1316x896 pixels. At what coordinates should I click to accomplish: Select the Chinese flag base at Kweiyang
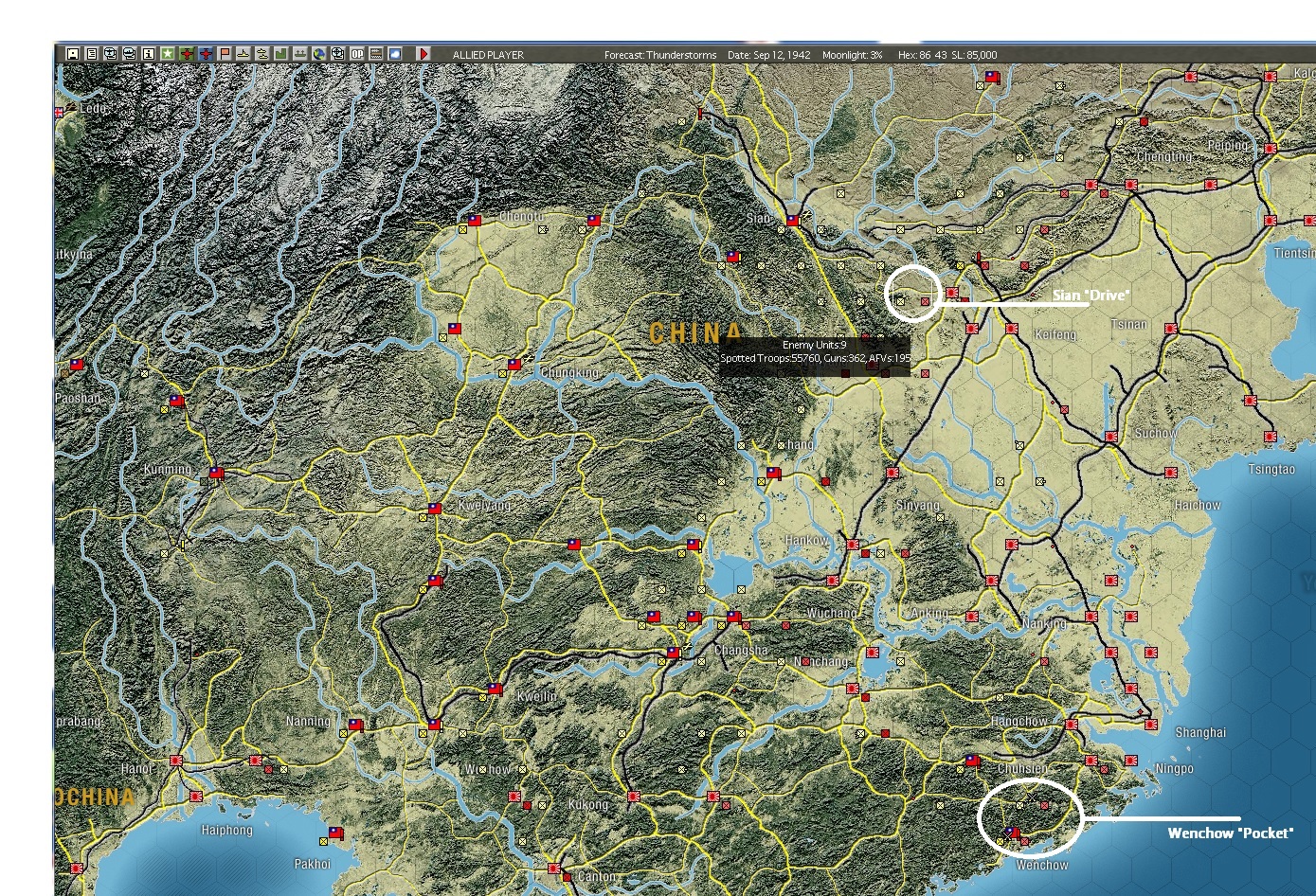point(435,509)
